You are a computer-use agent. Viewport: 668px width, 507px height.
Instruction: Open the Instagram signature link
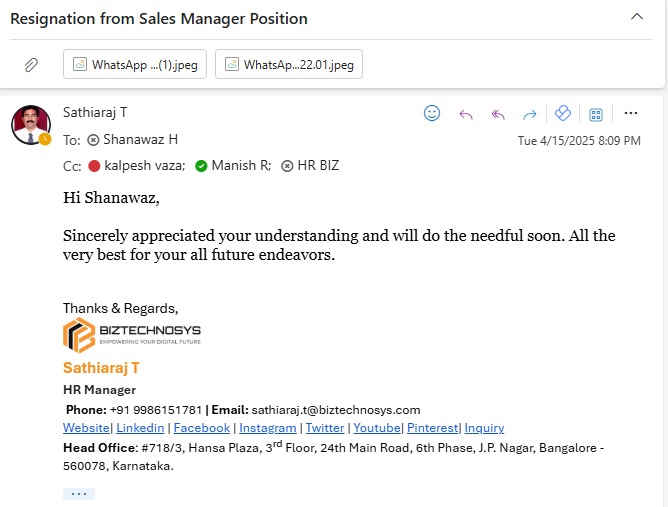pos(267,427)
